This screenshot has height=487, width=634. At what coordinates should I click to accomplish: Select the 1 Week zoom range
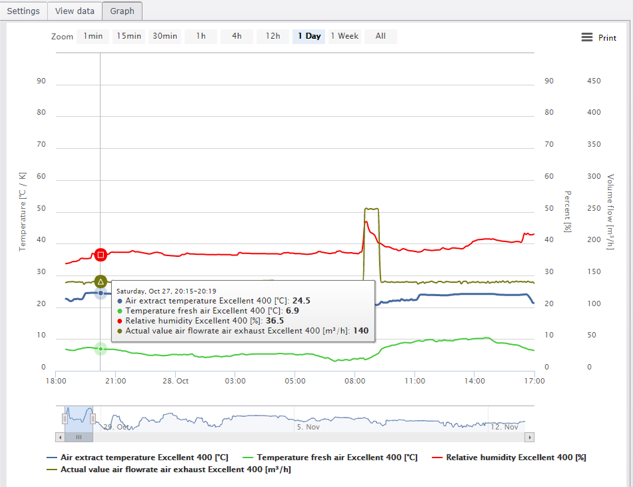coord(345,36)
